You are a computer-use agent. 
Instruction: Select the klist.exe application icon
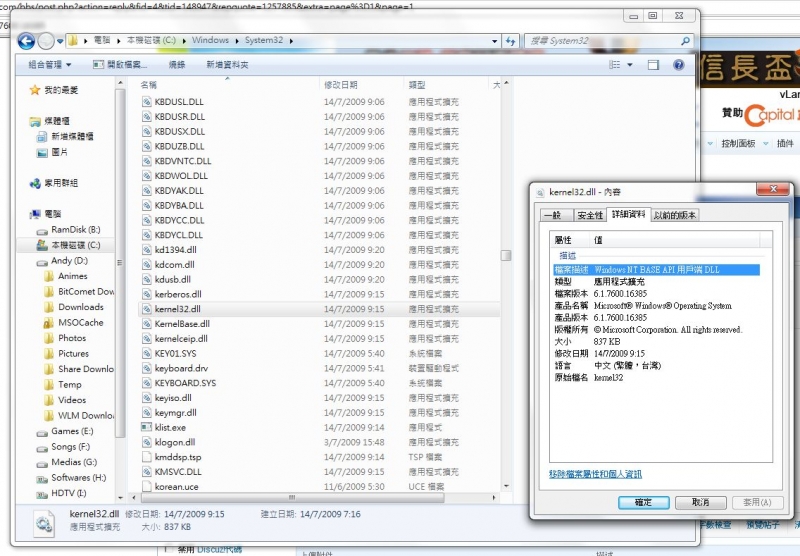pyautogui.click(x=146, y=427)
